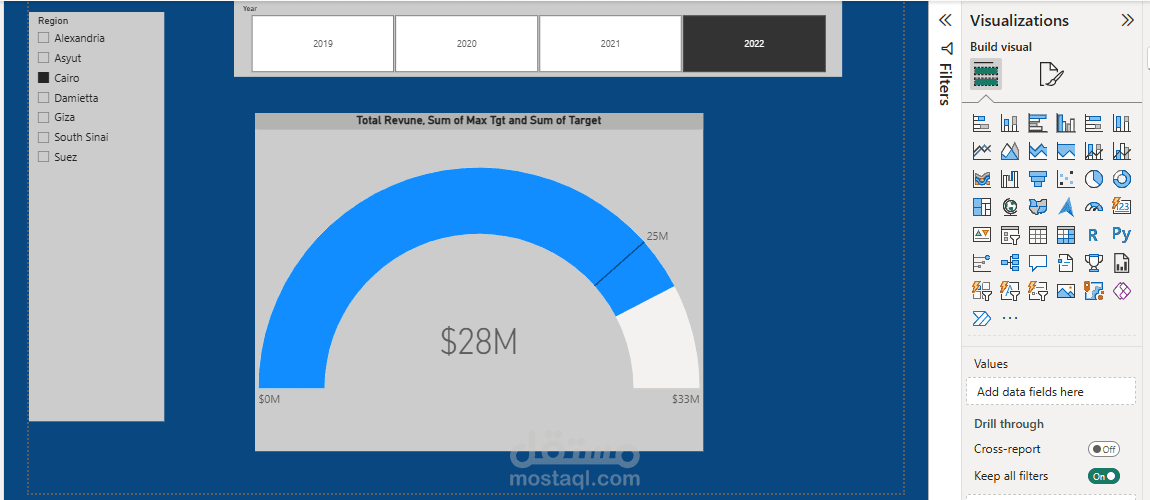The width and height of the screenshot is (1150, 500).
Task: Select the Treemap visual
Action: point(982,207)
